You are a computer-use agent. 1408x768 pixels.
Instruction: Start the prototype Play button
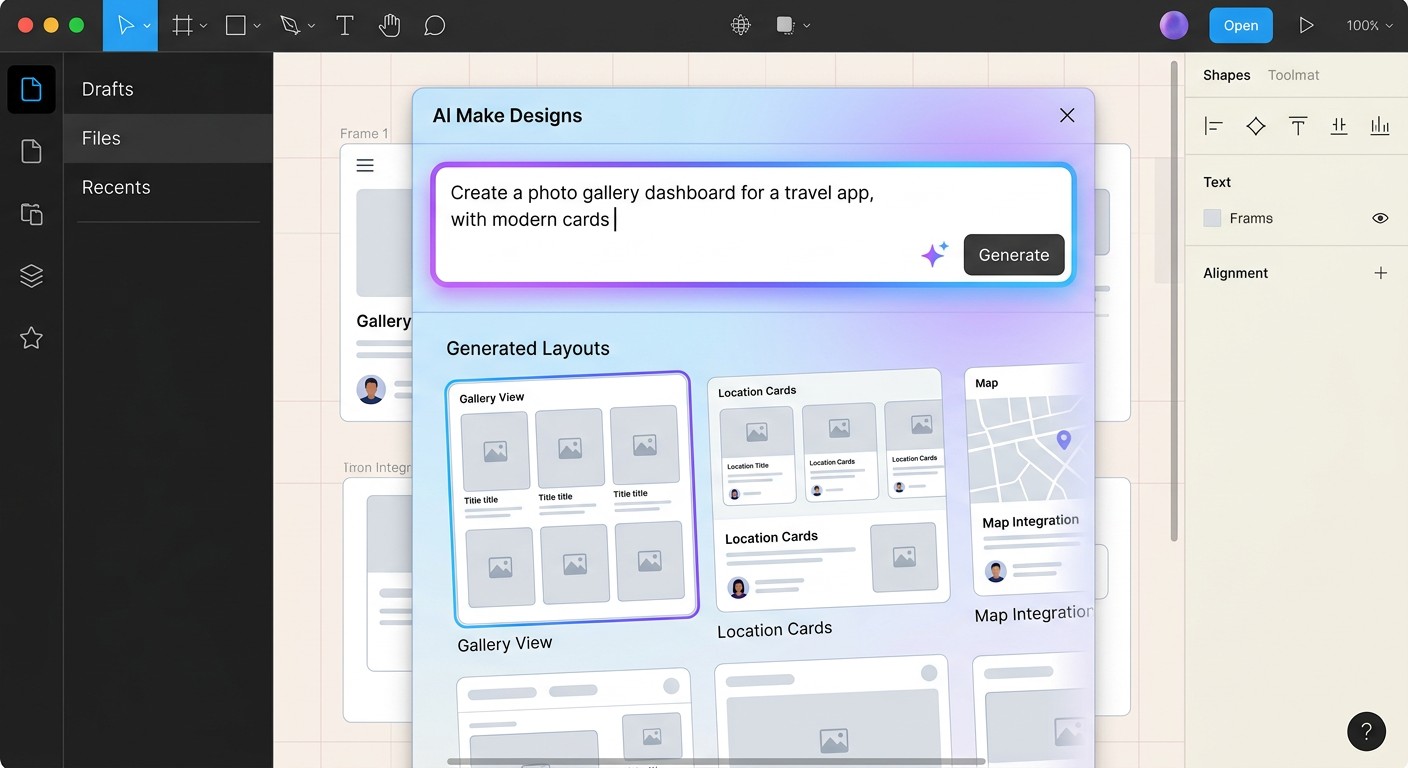[1306, 25]
